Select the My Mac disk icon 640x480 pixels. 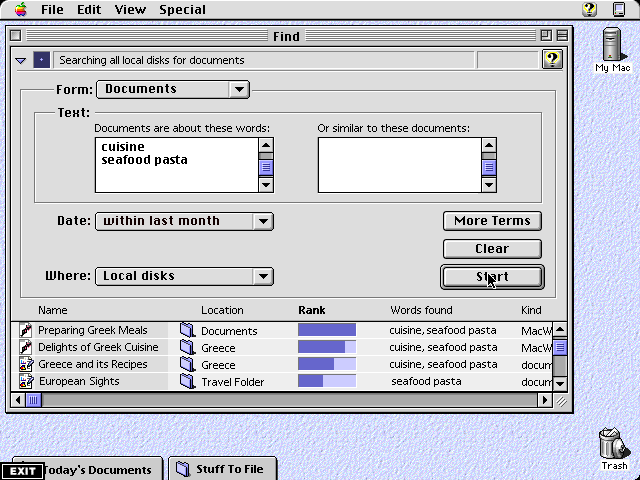click(613, 46)
